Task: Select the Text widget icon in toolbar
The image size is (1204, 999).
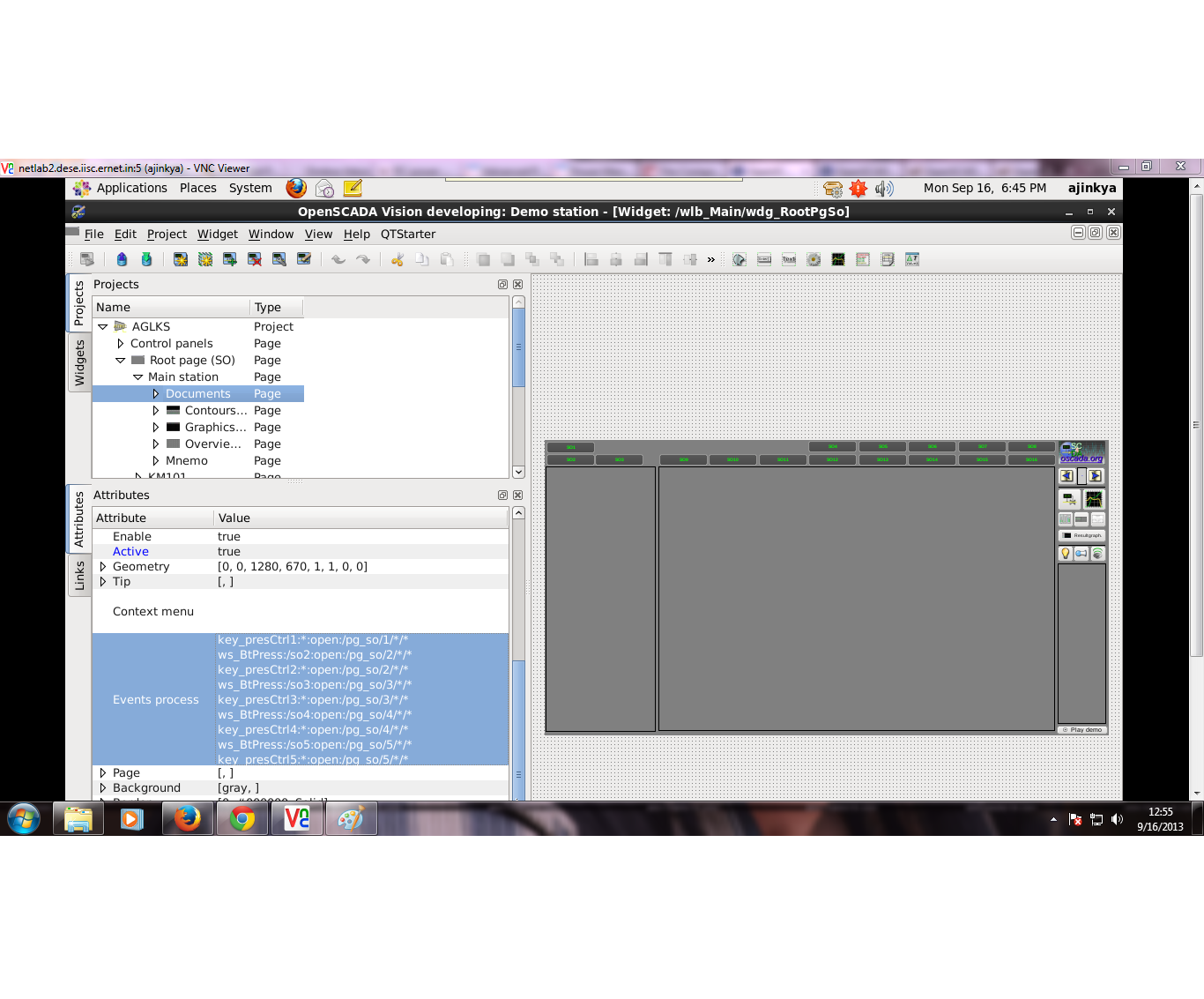Action: pyautogui.click(x=789, y=259)
